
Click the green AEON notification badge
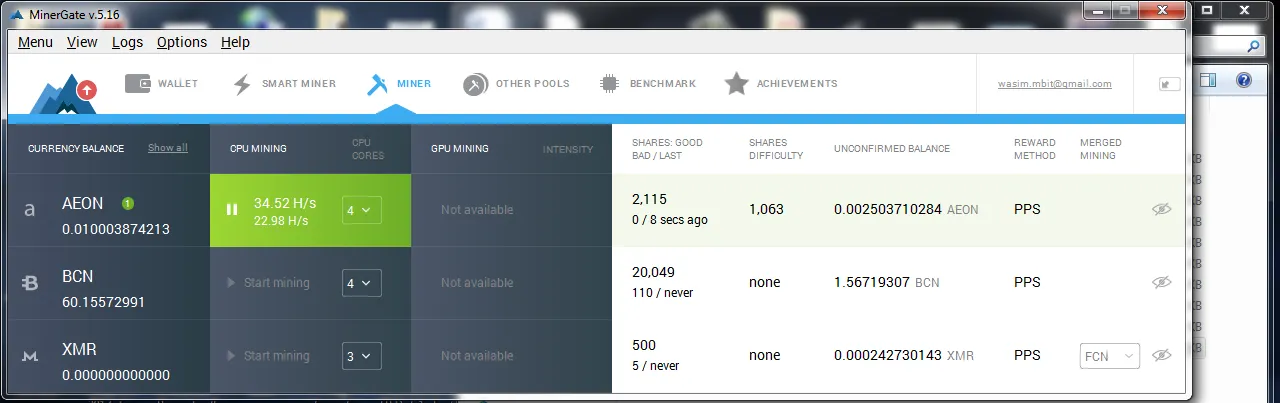coord(127,203)
